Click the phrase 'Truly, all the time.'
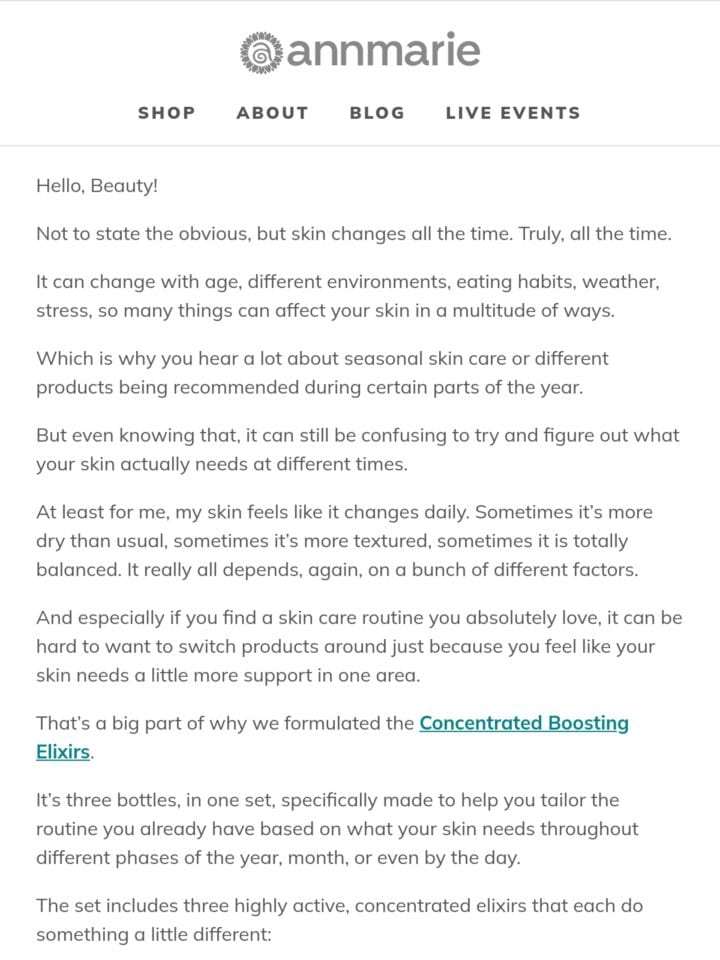The height and width of the screenshot is (960, 720). pyautogui.click(x=595, y=234)
